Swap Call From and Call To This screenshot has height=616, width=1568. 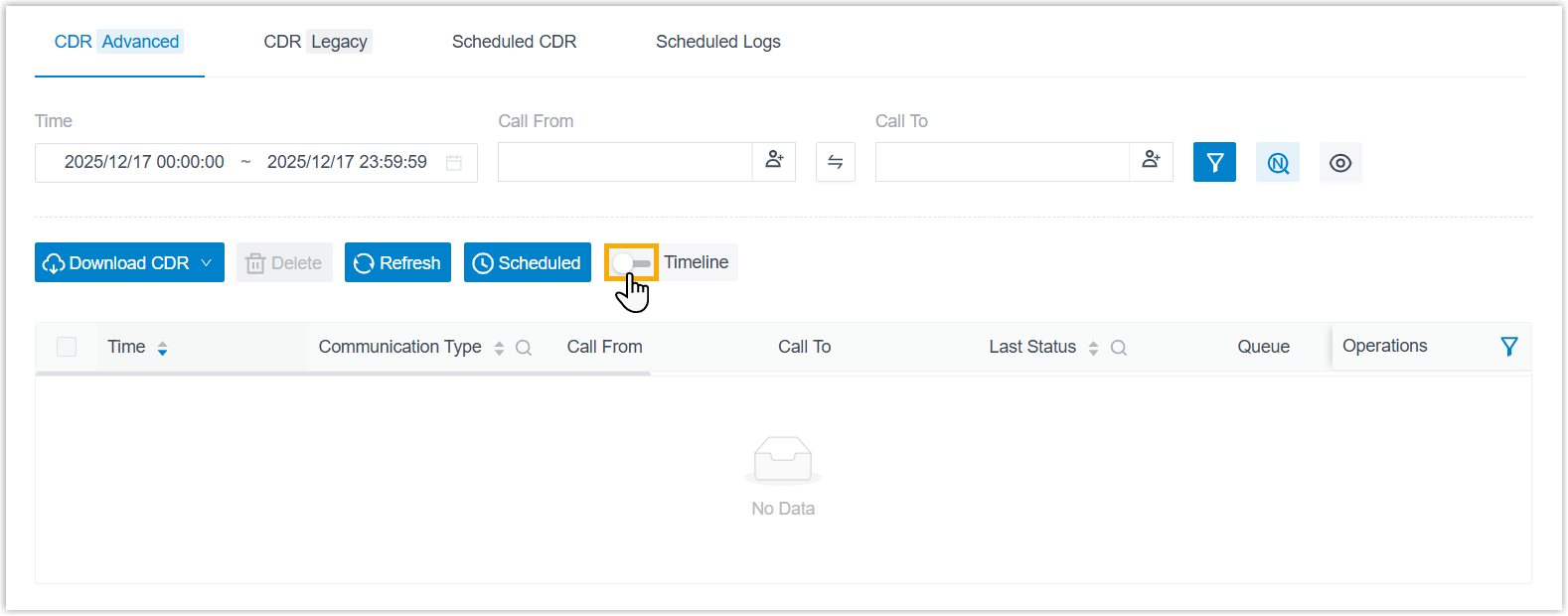(836, 162)
